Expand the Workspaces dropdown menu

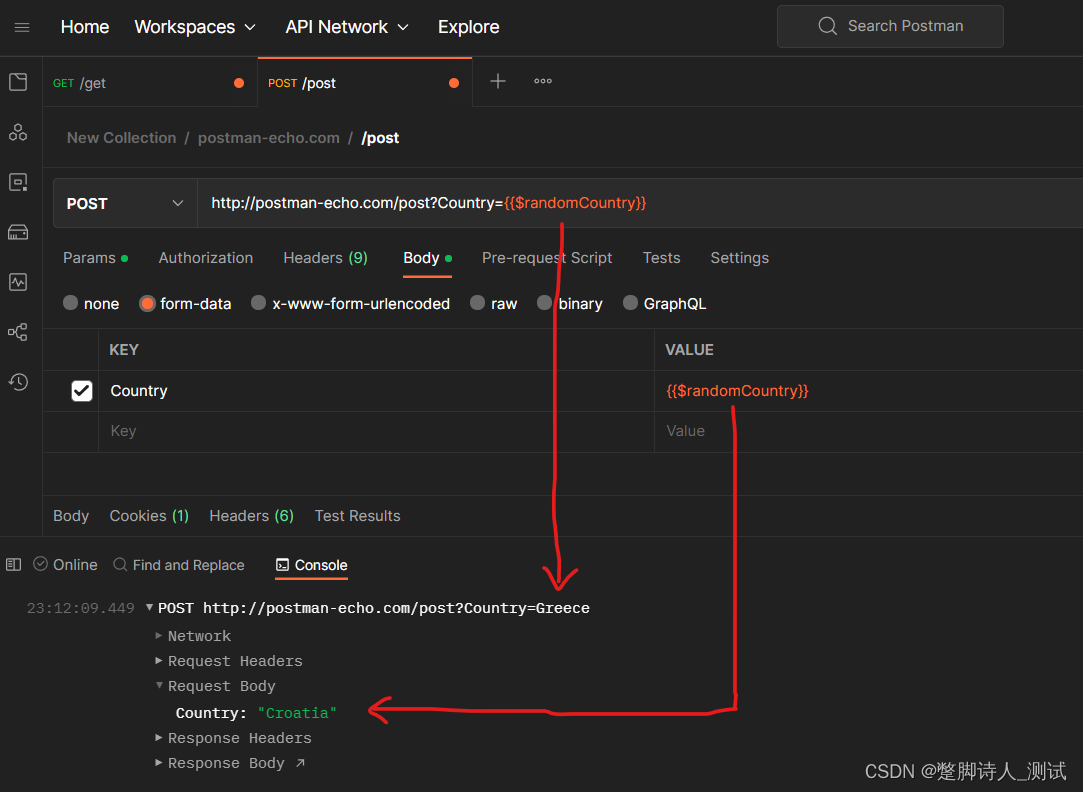195,27
